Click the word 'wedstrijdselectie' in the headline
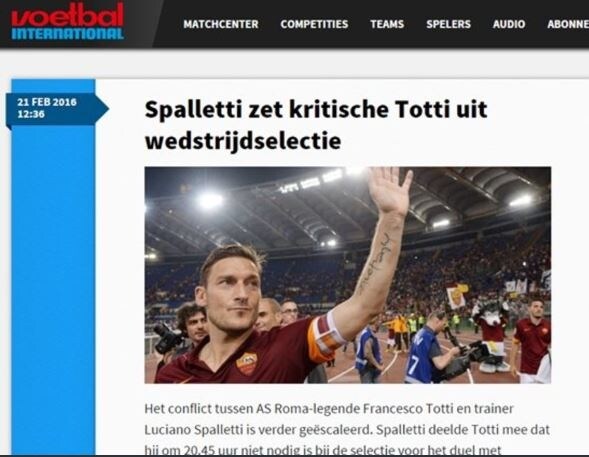The width and height of the screenshot is (589, 457). coord(243,141)
